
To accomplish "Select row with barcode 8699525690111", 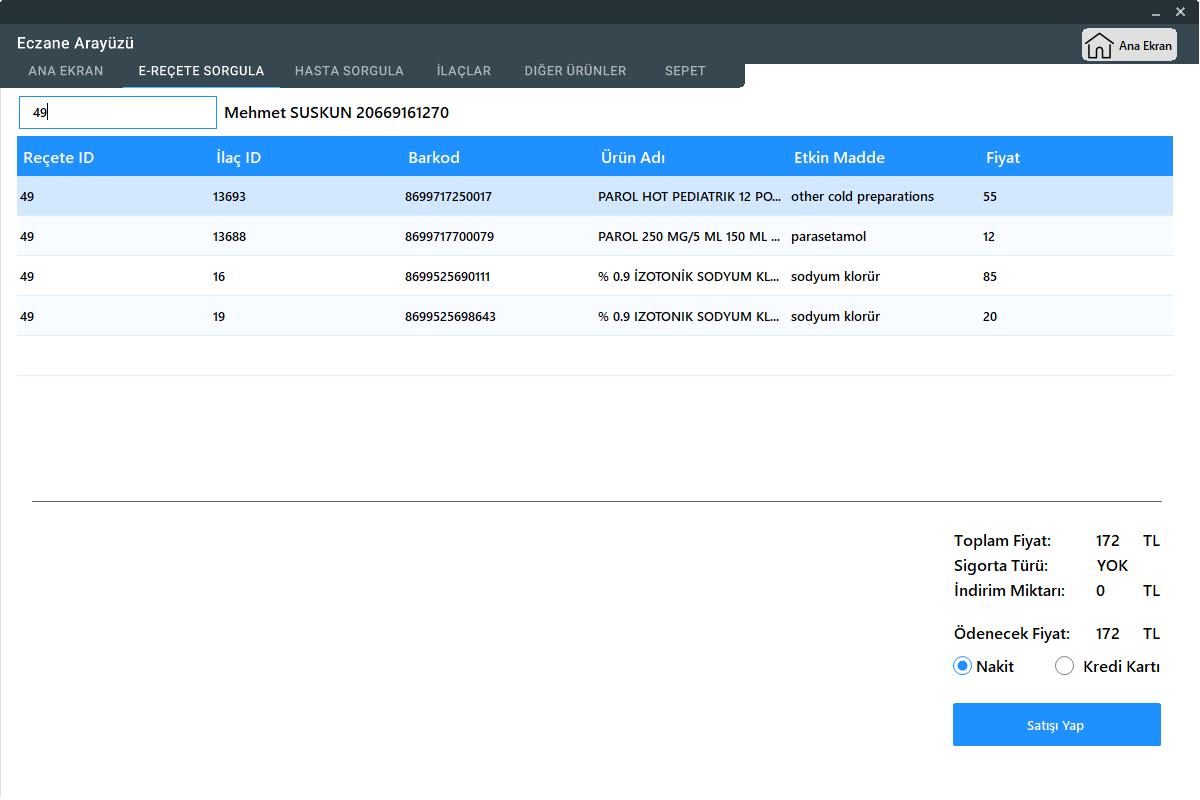I will click(x=448, y=277).
